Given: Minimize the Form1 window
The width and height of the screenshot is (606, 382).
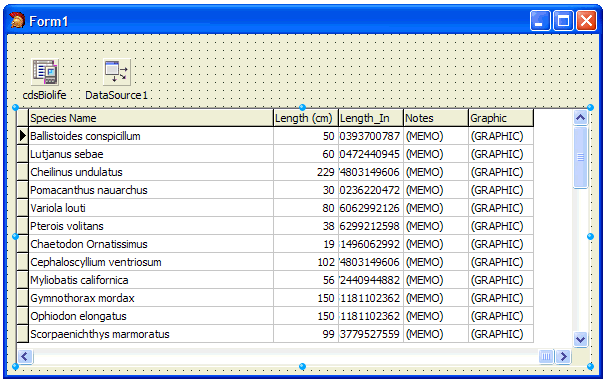Looking at the screenshot, I should click(540, 20).
